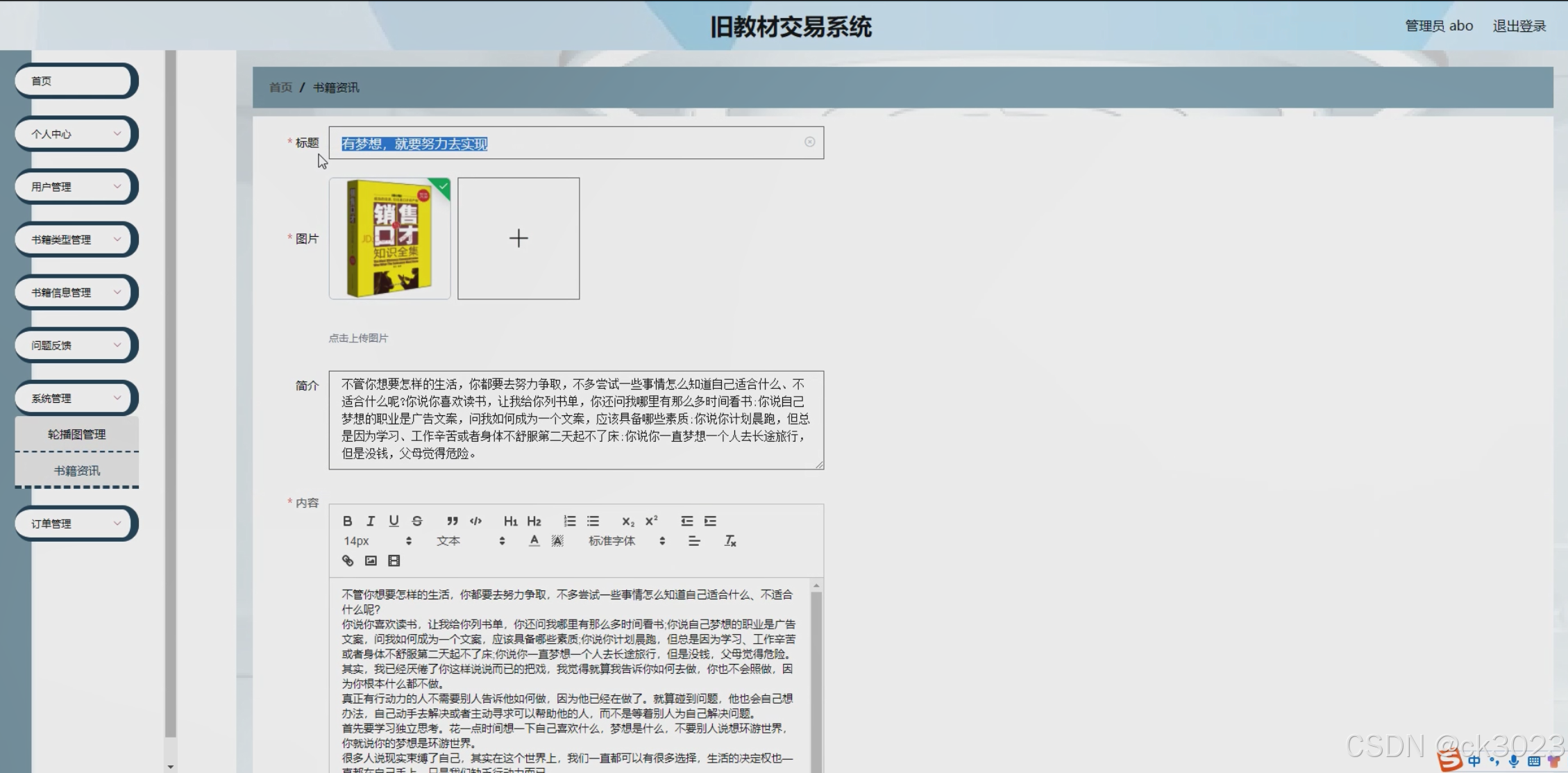The width and height of the screenshot is (1568, 773).
Task: Click the insert image icon in editor
Action: click(x=371, y=560)
